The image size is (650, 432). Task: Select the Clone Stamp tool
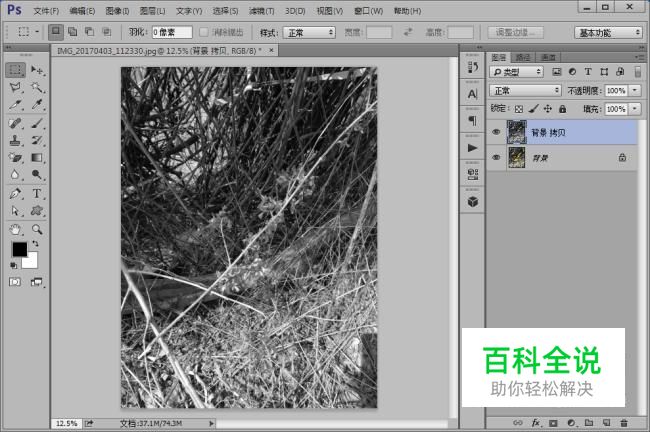pyautogui.click(x=15, y=141)
